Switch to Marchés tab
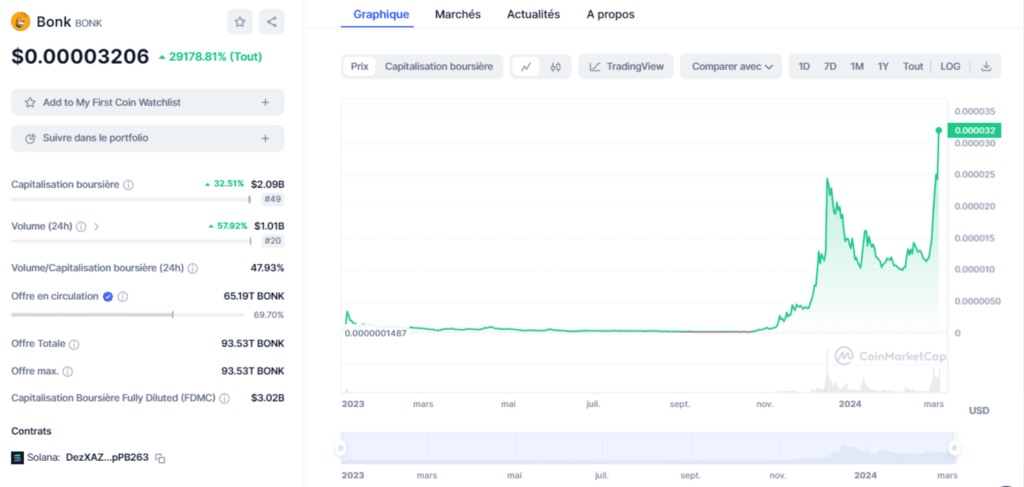The height and width of the screenshot is (487, 1024). click(458, 14)
